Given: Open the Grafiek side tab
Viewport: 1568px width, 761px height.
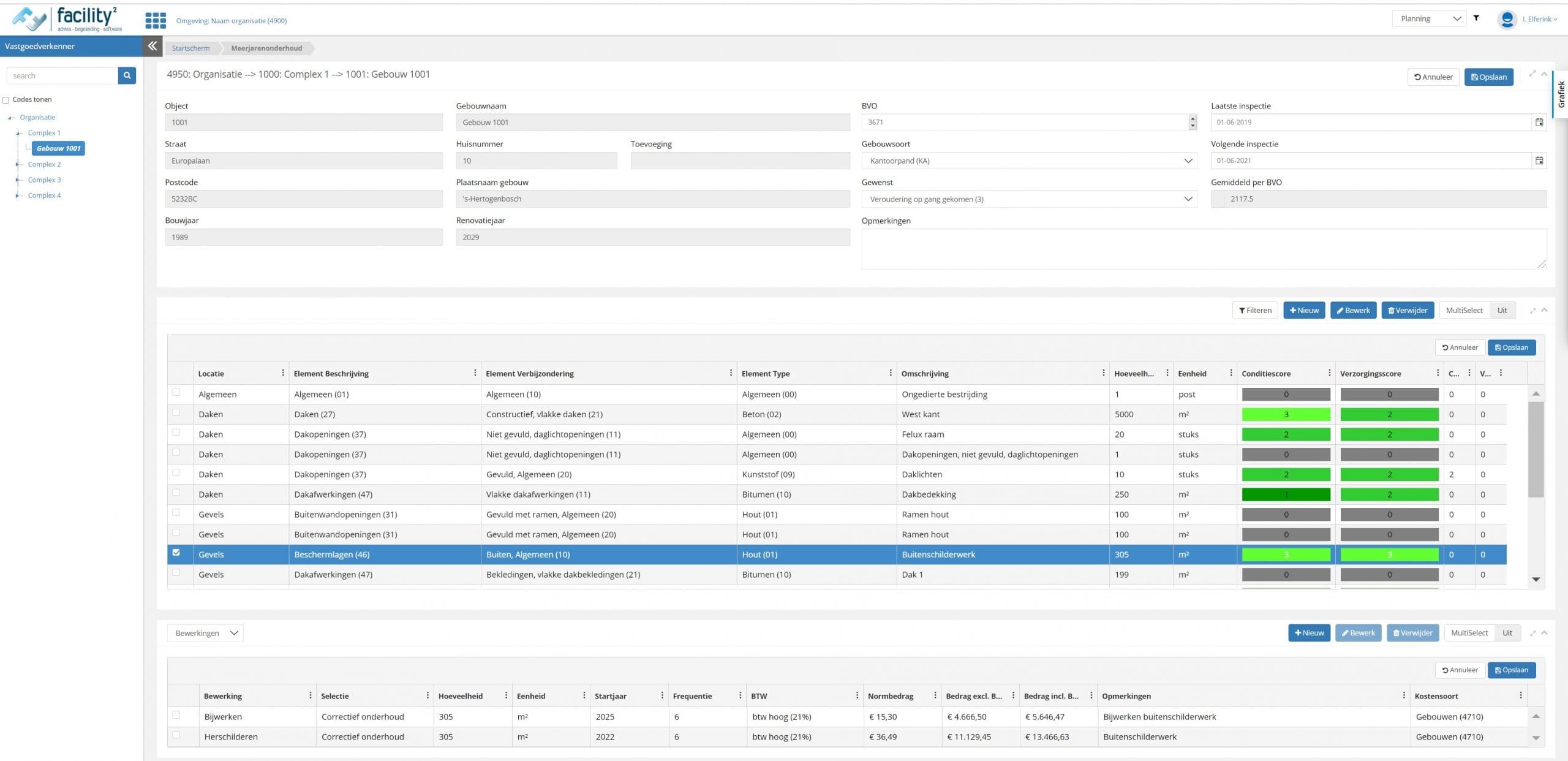Looking at the screenshot, I should pos(1561,94).
